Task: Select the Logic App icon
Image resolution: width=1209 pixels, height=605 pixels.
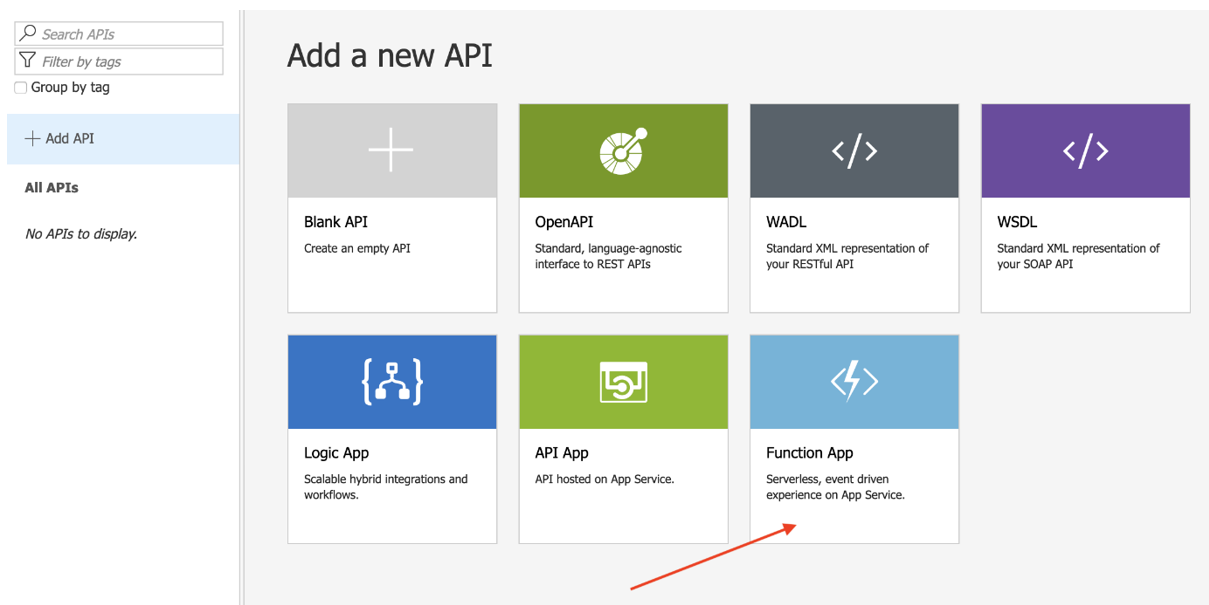Action: (x=391, y=381)
